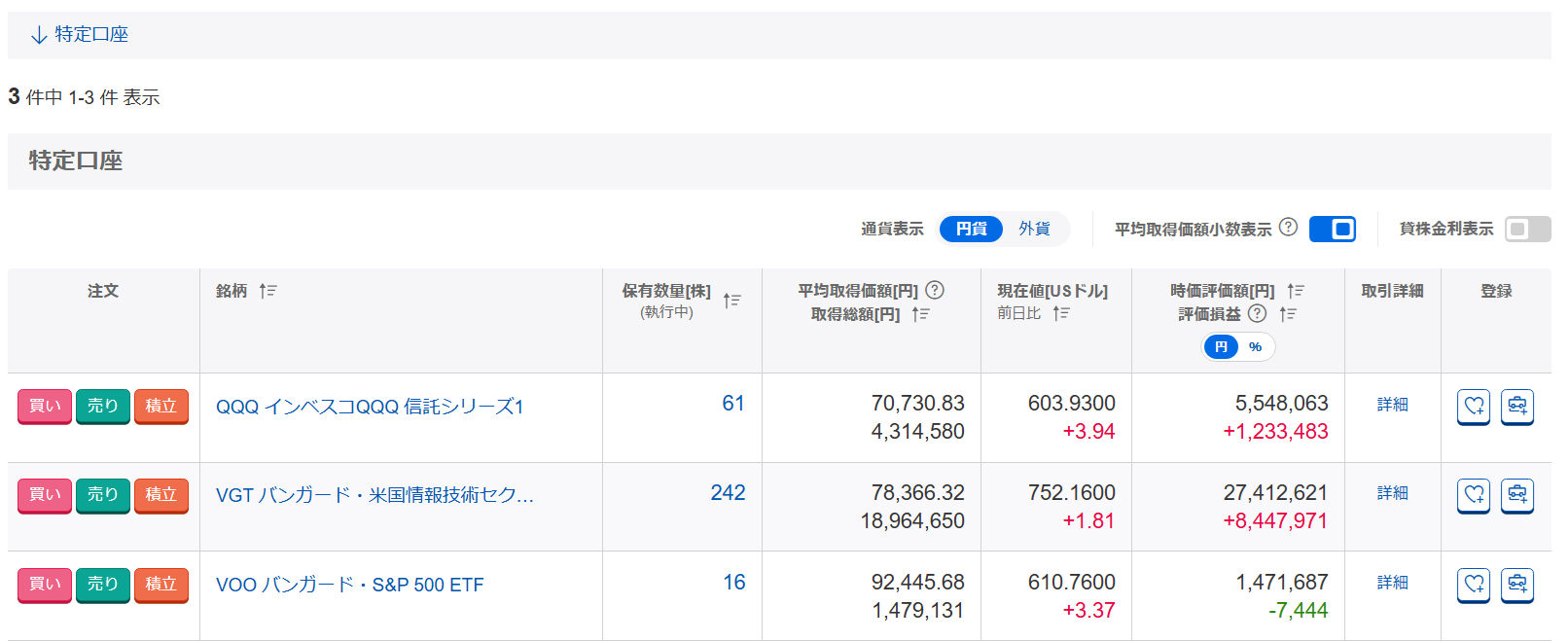The width and height of the screenshot is (1568, 641).
Task: Select 円貨 currency display option
Action: click(971, 229)
